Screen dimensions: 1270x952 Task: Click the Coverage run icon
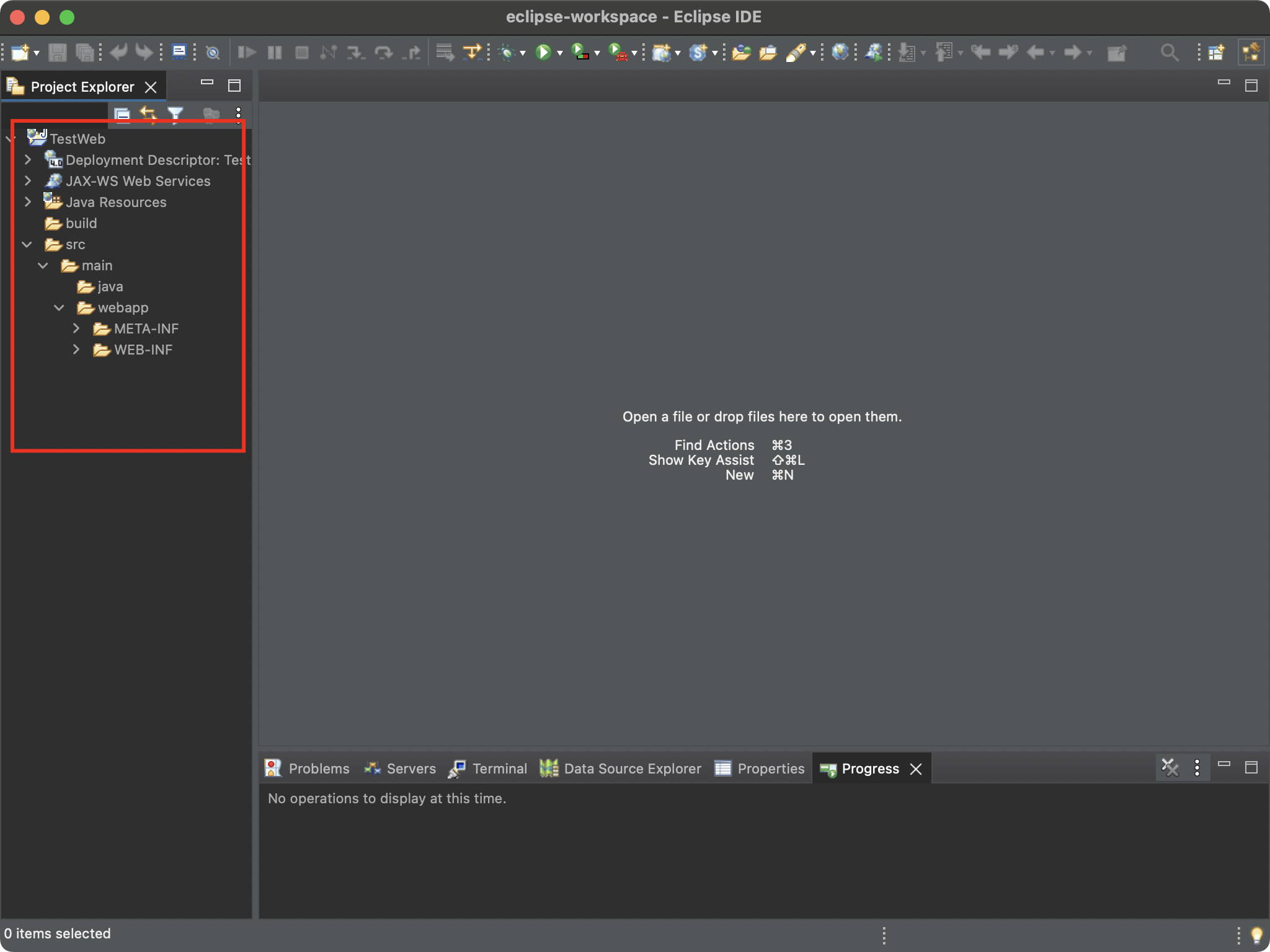[580, 53]
